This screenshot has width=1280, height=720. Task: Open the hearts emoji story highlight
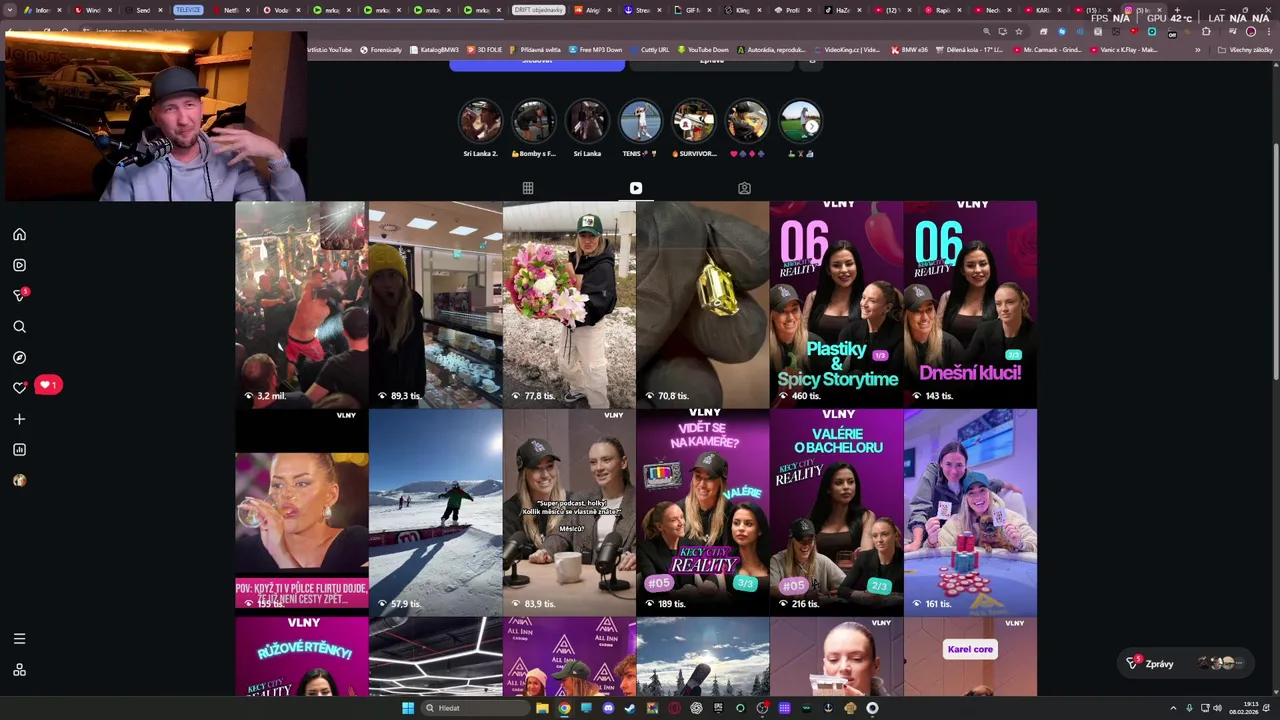point(747,129)
